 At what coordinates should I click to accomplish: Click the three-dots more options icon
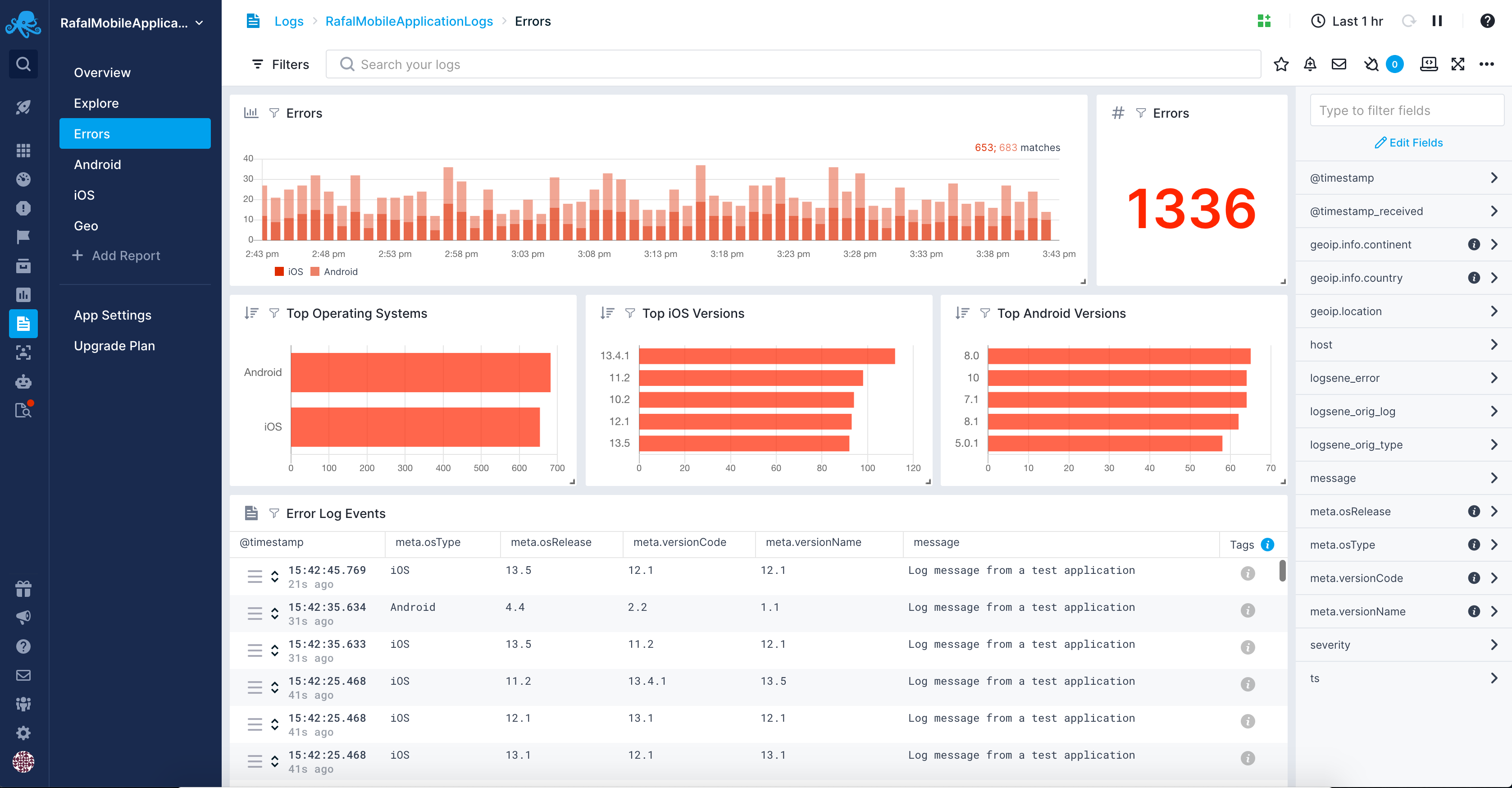(1486, 64)
